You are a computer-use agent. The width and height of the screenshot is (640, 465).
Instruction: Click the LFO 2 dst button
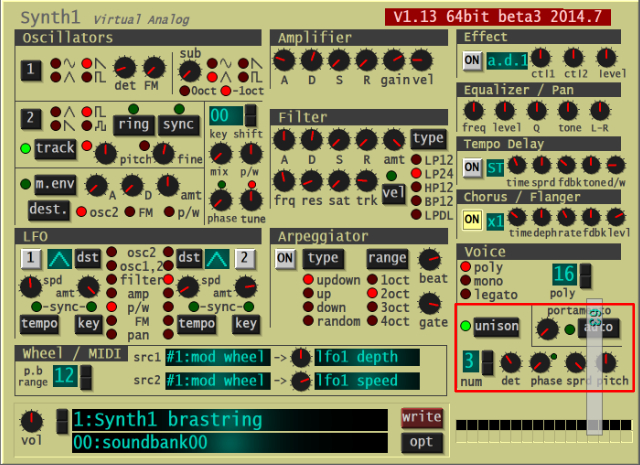pyautogui.click(x=189, y=258)
